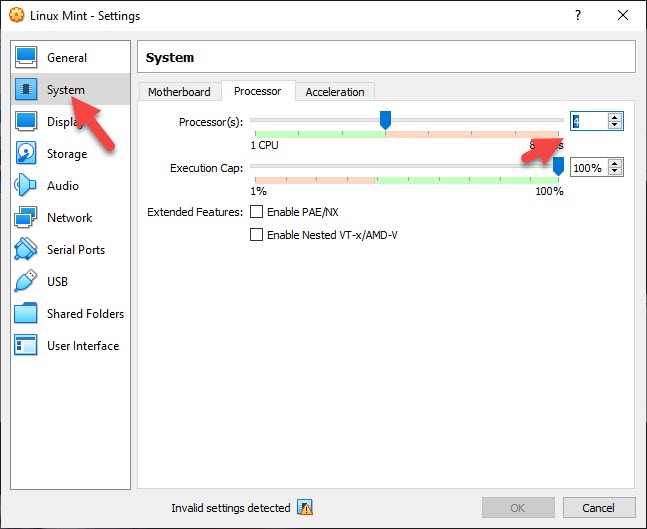This screenshot has width=647, height=529.
Task: Select the User Interface icon
Action: click(x=26, y=346)
